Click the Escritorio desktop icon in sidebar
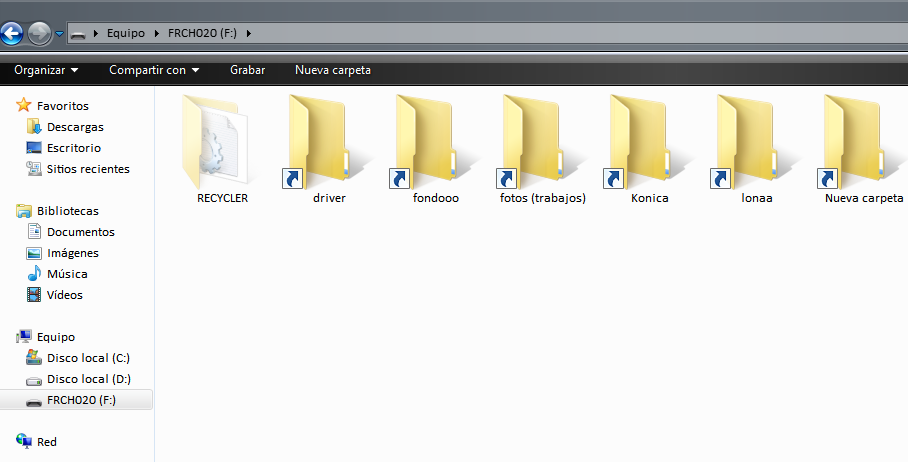This screenshot has height=462, width=908. click(34, 148)
